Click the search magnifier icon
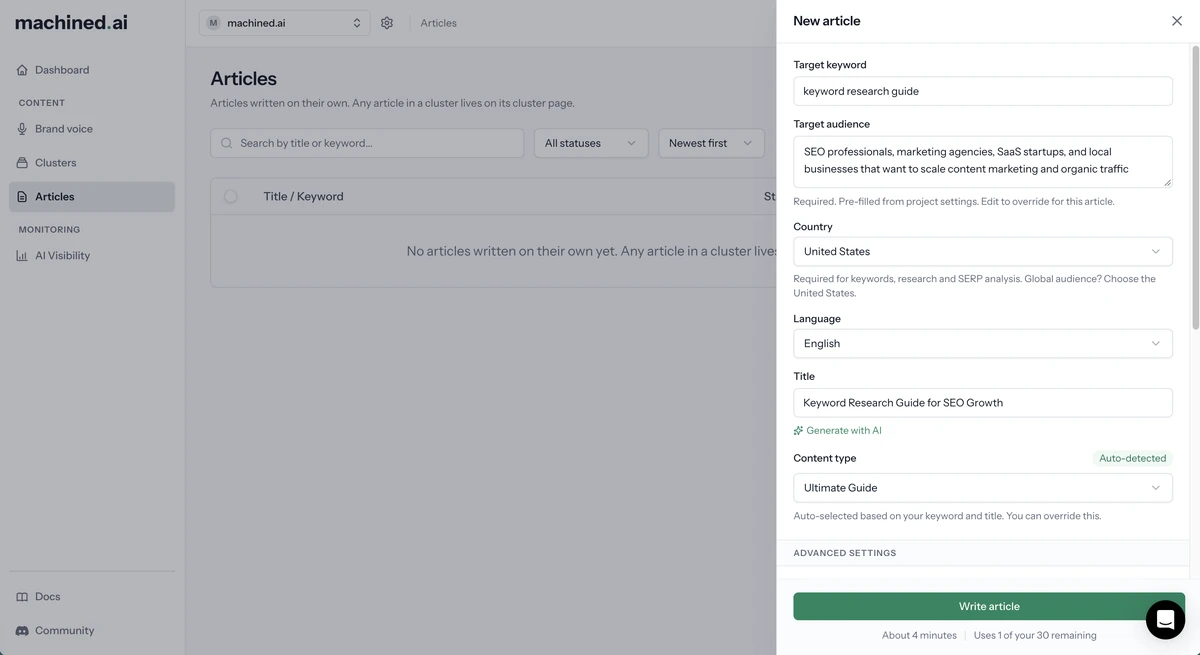This screenshot has height=655, width=1200. point(227,143)
